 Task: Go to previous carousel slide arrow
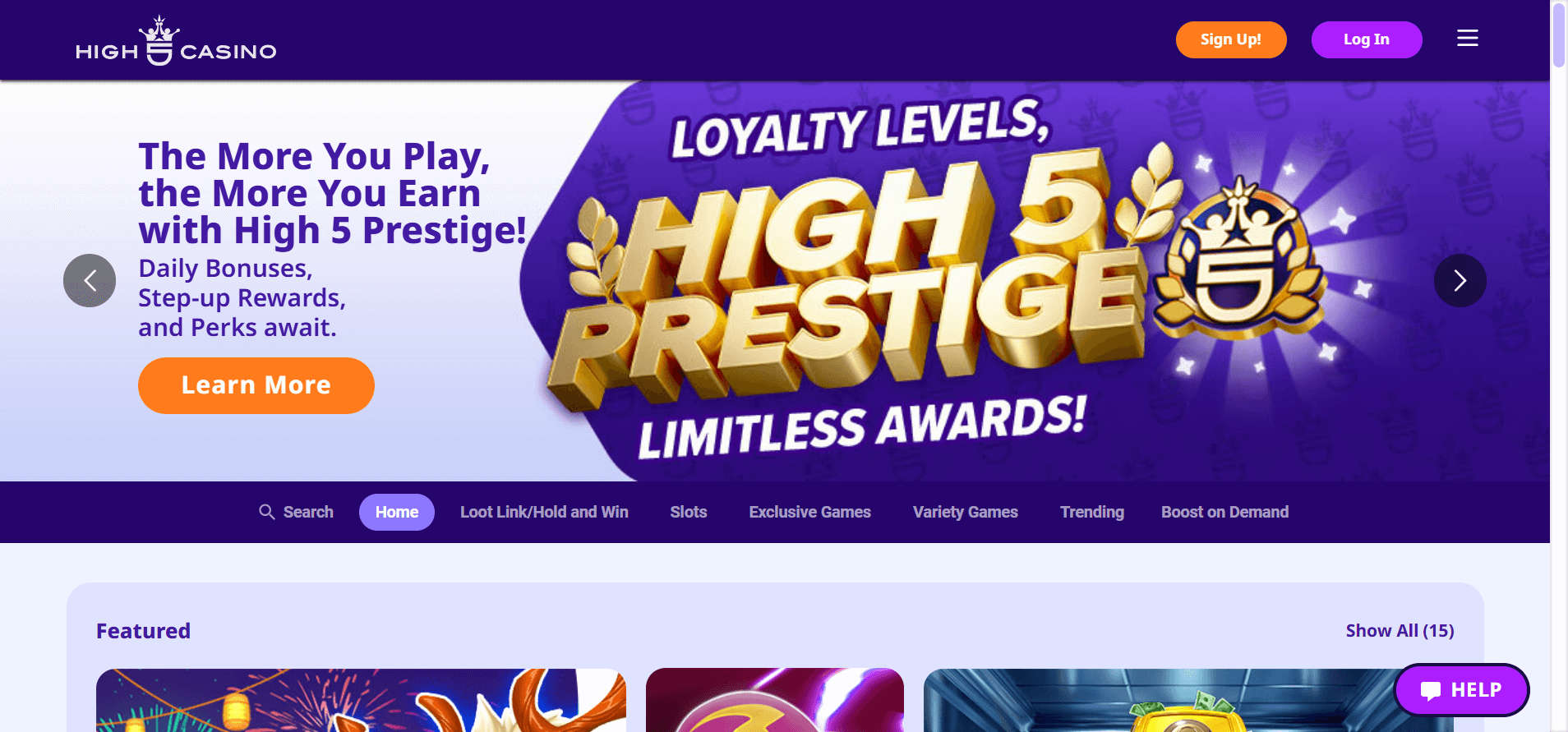click(90, 280)
